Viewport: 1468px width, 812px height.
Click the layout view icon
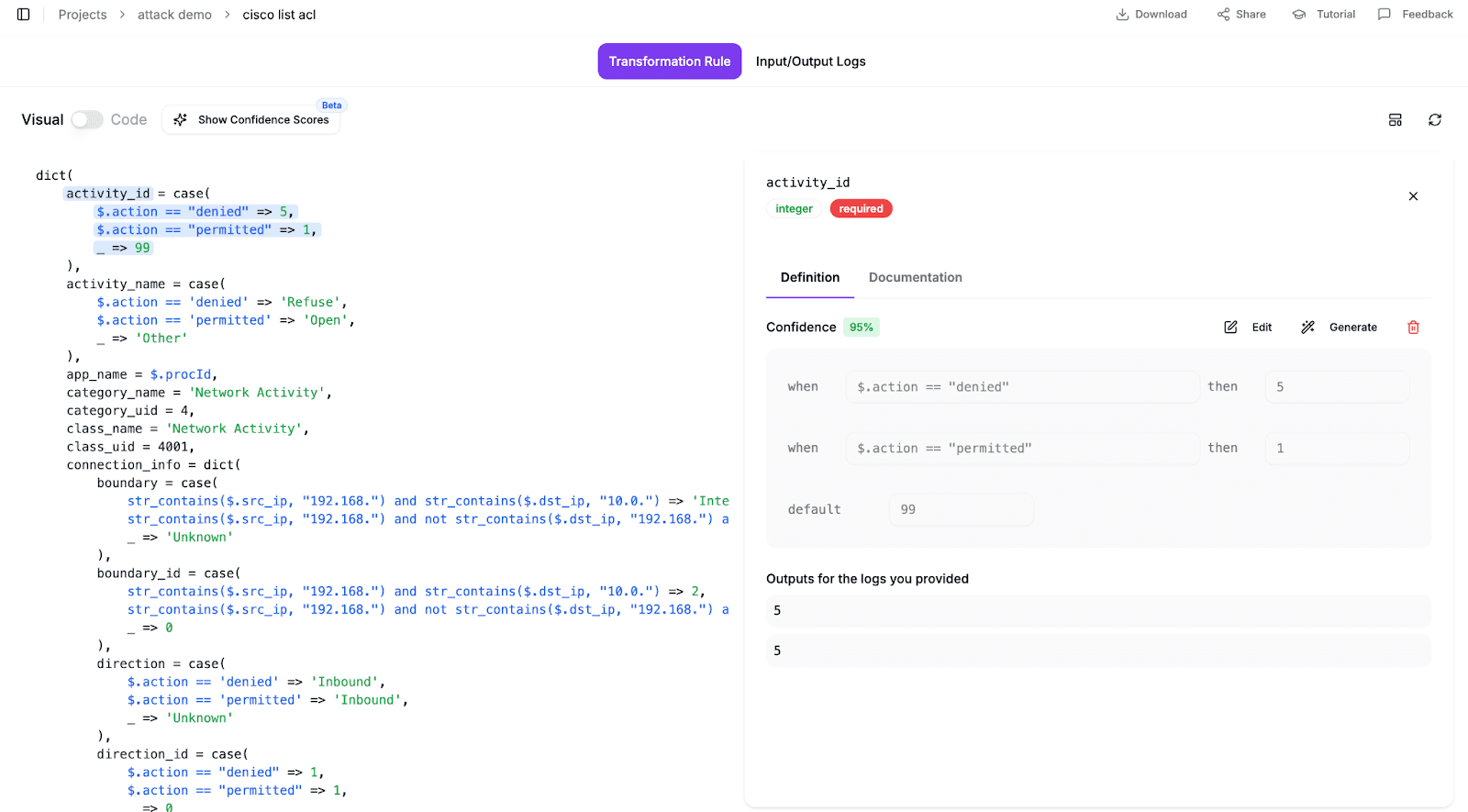click(1395, 120)
